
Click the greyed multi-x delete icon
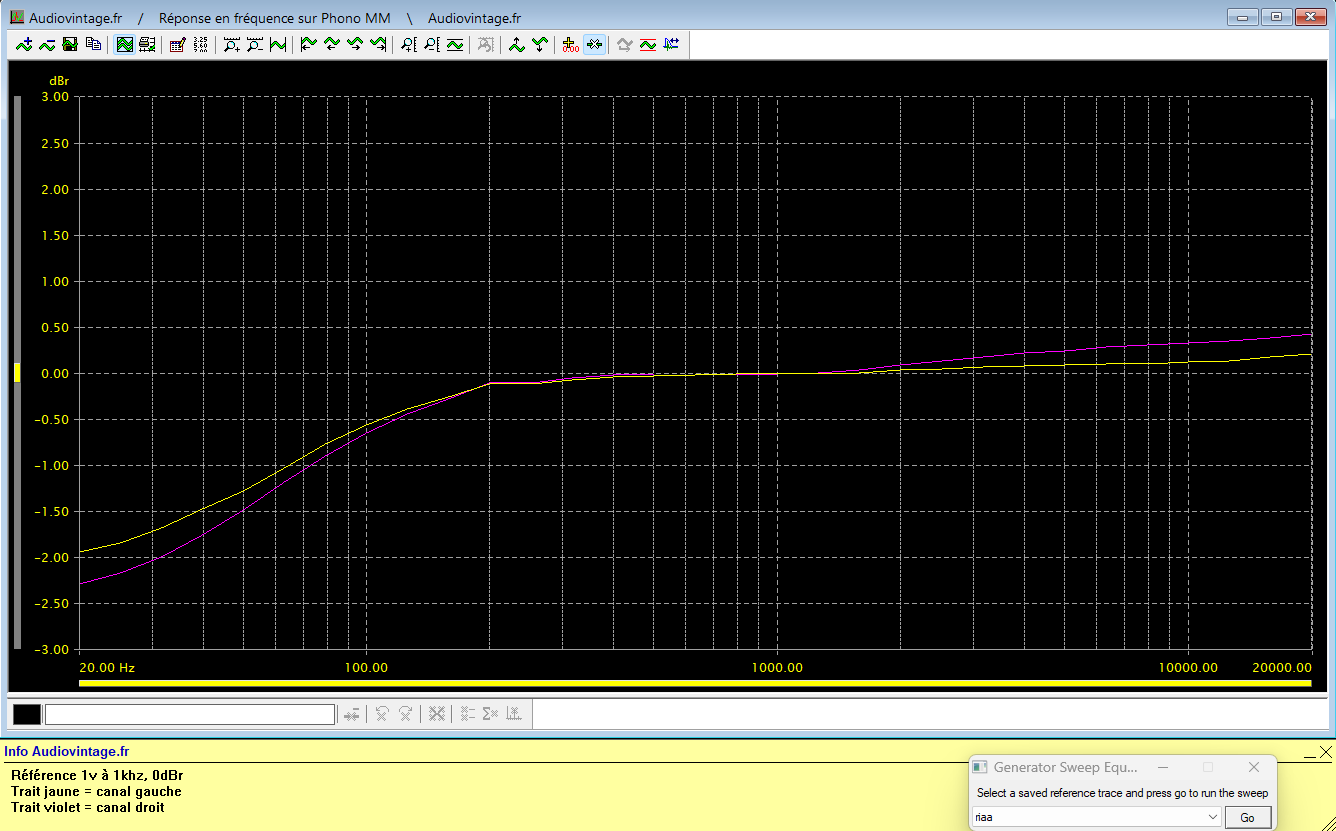[x=437, y=714]
